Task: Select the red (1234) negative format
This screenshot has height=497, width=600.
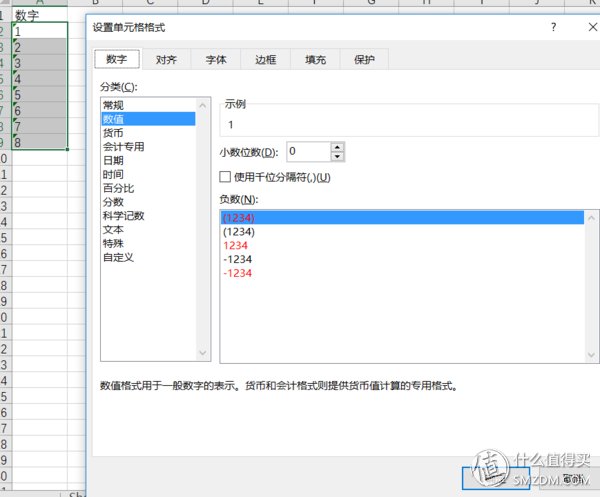Action: click(402, 218)
